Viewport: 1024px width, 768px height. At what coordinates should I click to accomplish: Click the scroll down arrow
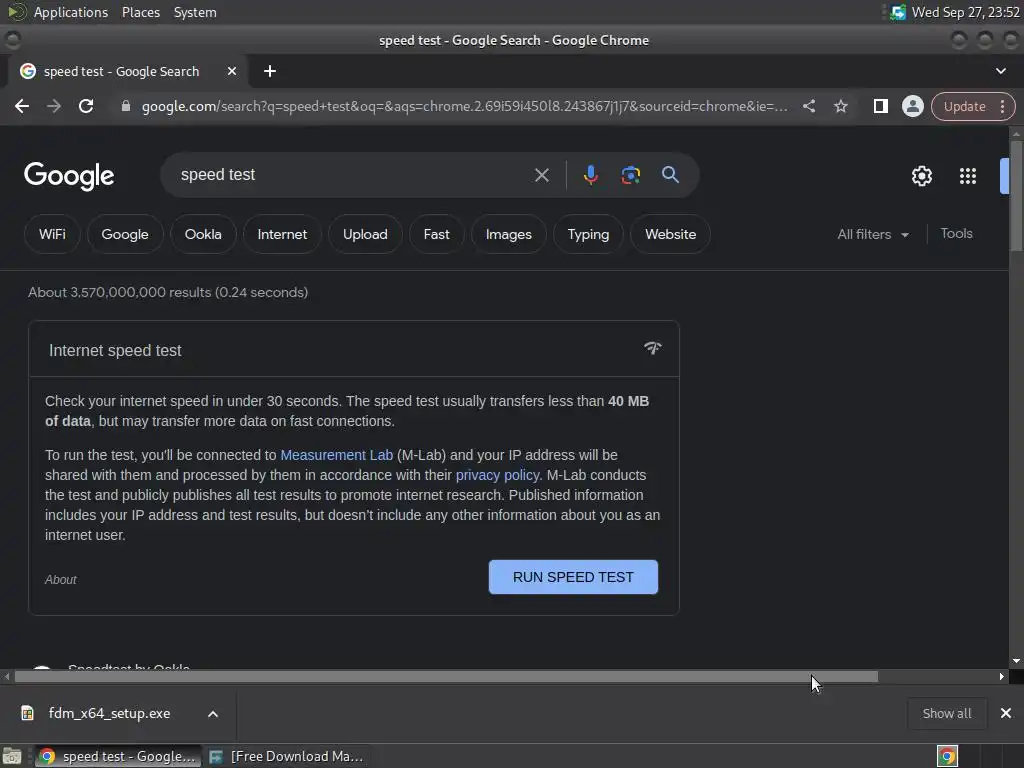[x=1016, y=661]
